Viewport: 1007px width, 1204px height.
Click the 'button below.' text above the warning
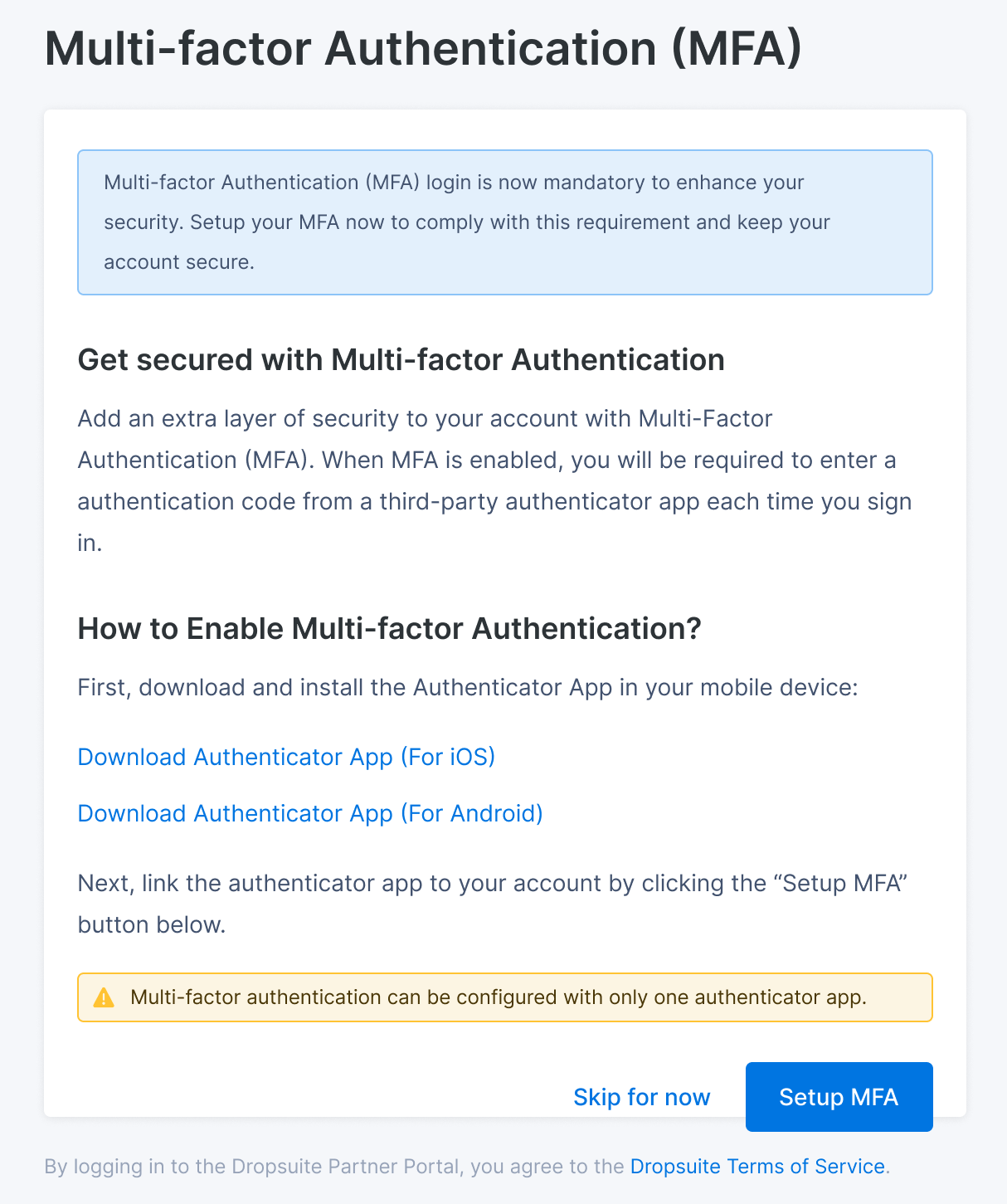[152, 924]
